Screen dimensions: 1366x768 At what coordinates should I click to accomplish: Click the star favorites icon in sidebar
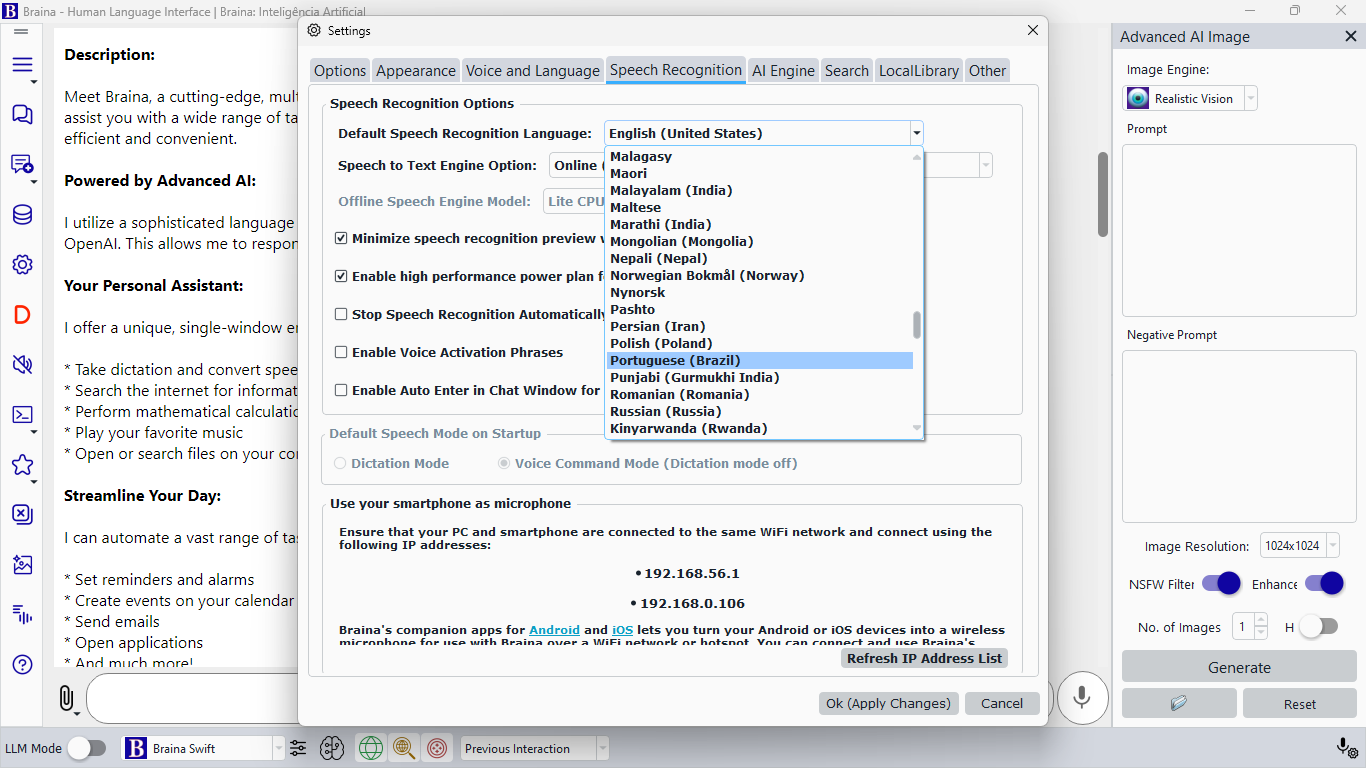point(22,465)
